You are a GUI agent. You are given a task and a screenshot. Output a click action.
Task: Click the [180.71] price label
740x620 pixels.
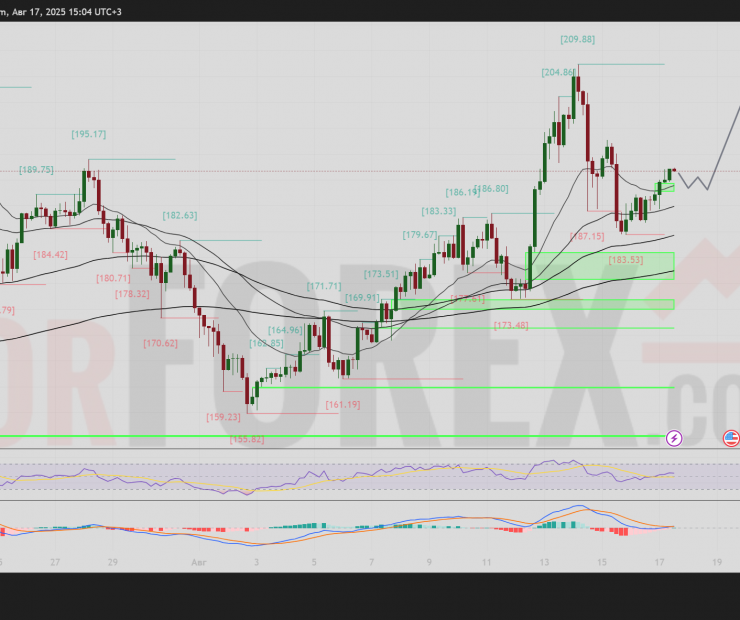[x=113, y=278]
